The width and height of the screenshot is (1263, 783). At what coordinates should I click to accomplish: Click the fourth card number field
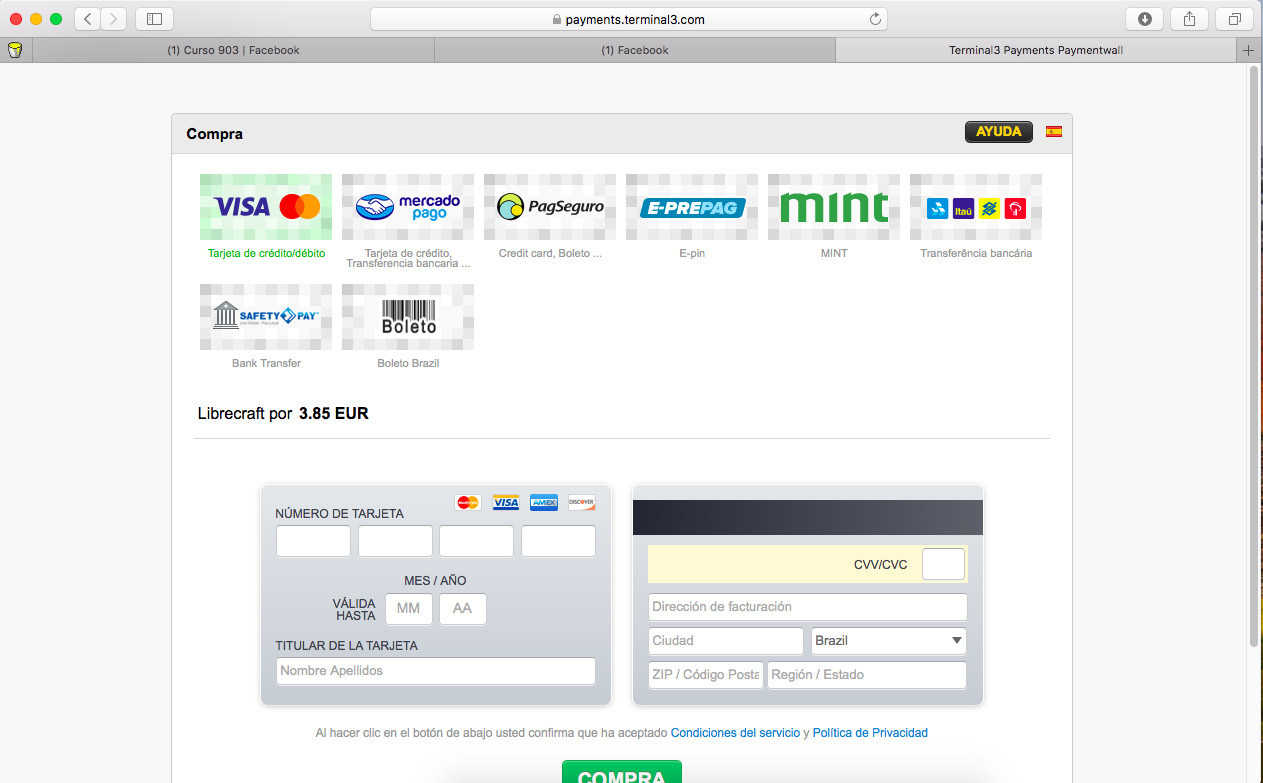[558, 541]
